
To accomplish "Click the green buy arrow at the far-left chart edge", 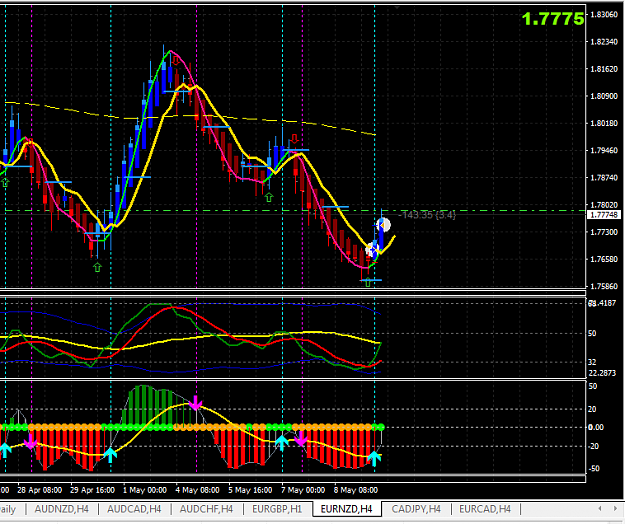I will [5, 183].
